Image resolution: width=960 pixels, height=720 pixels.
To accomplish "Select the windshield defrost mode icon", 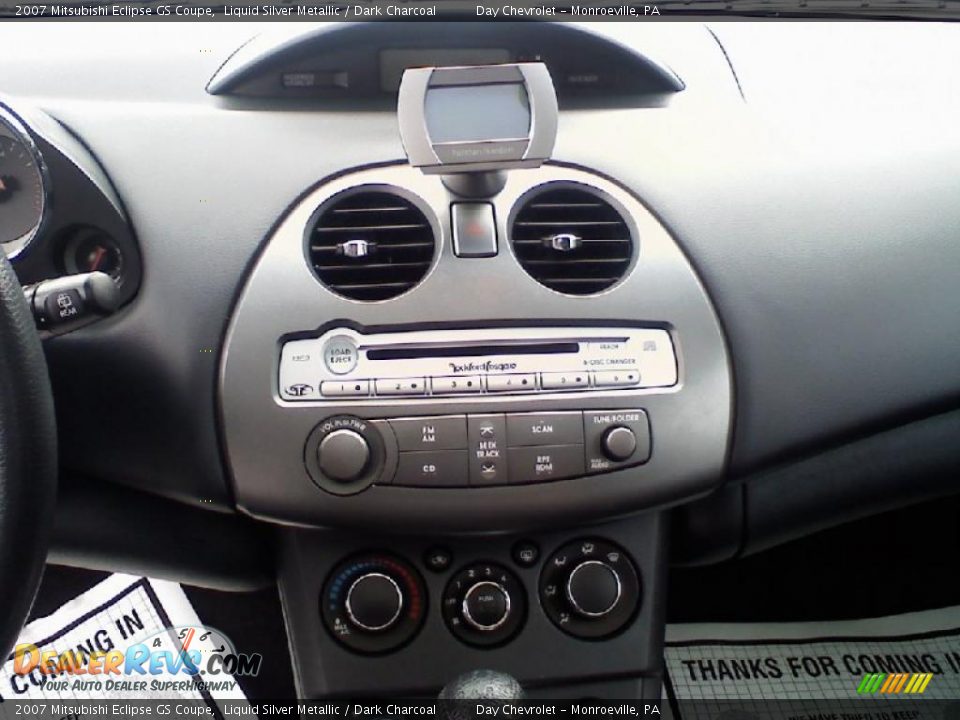I will pyautogui.click(x=613, y=557).
